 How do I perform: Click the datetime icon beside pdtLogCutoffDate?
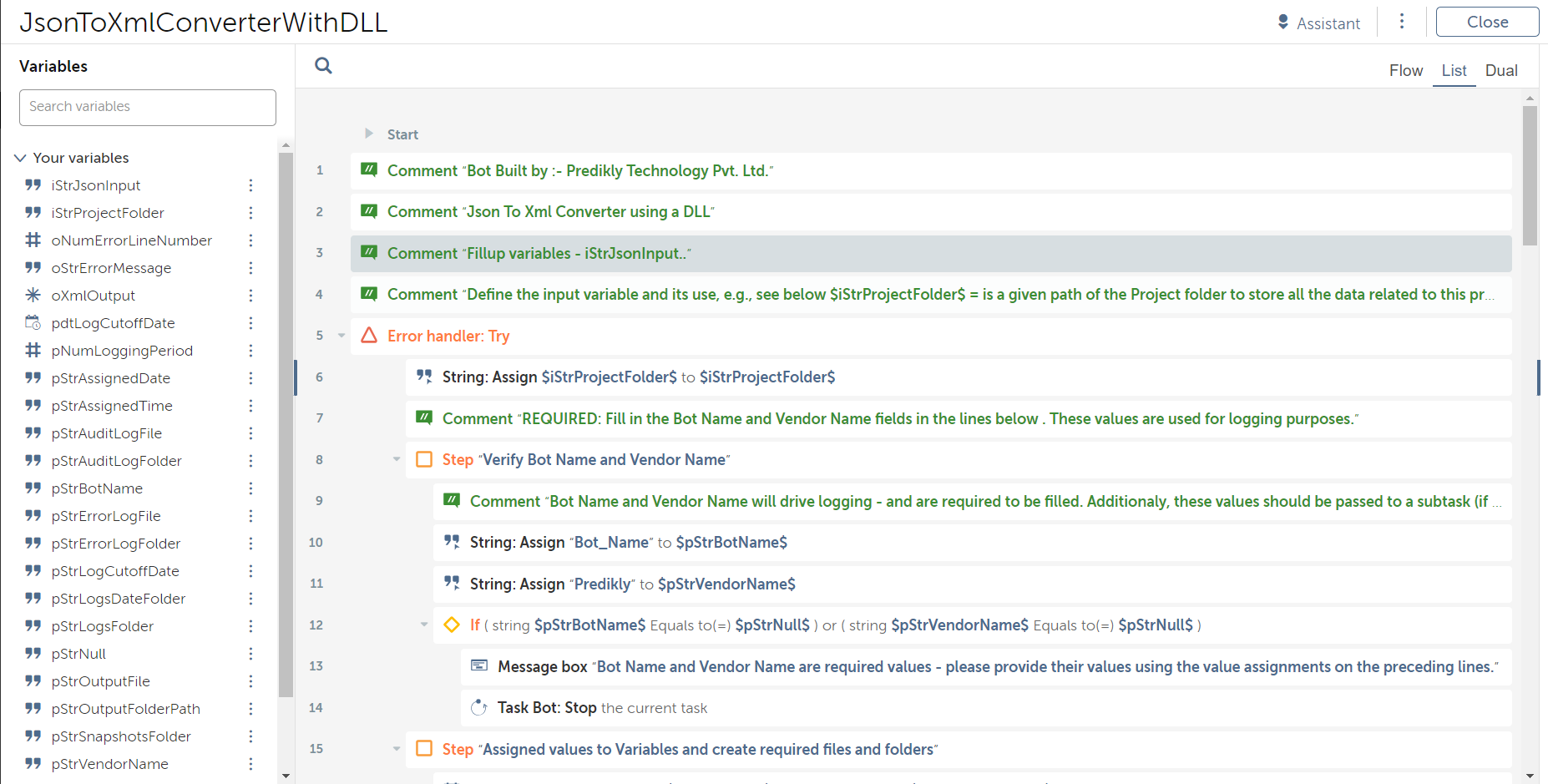click(x=33, y=323)
